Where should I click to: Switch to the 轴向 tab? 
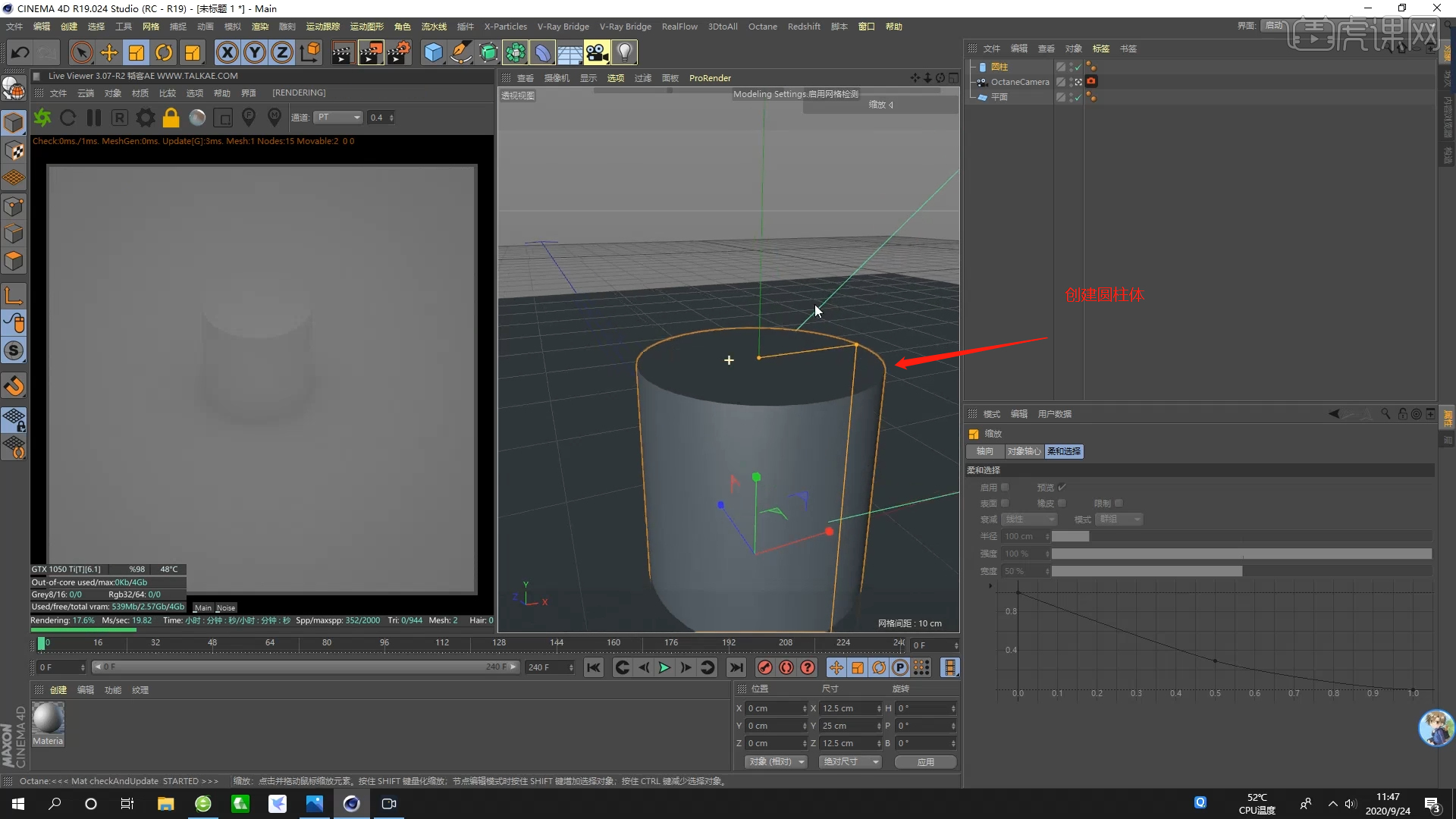coord(985,451)
